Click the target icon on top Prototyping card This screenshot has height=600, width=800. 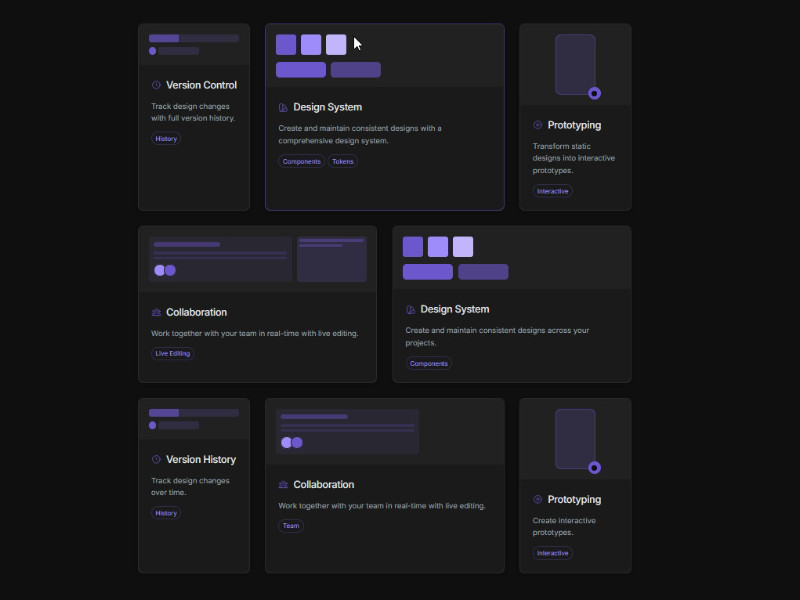coord(537,125)
